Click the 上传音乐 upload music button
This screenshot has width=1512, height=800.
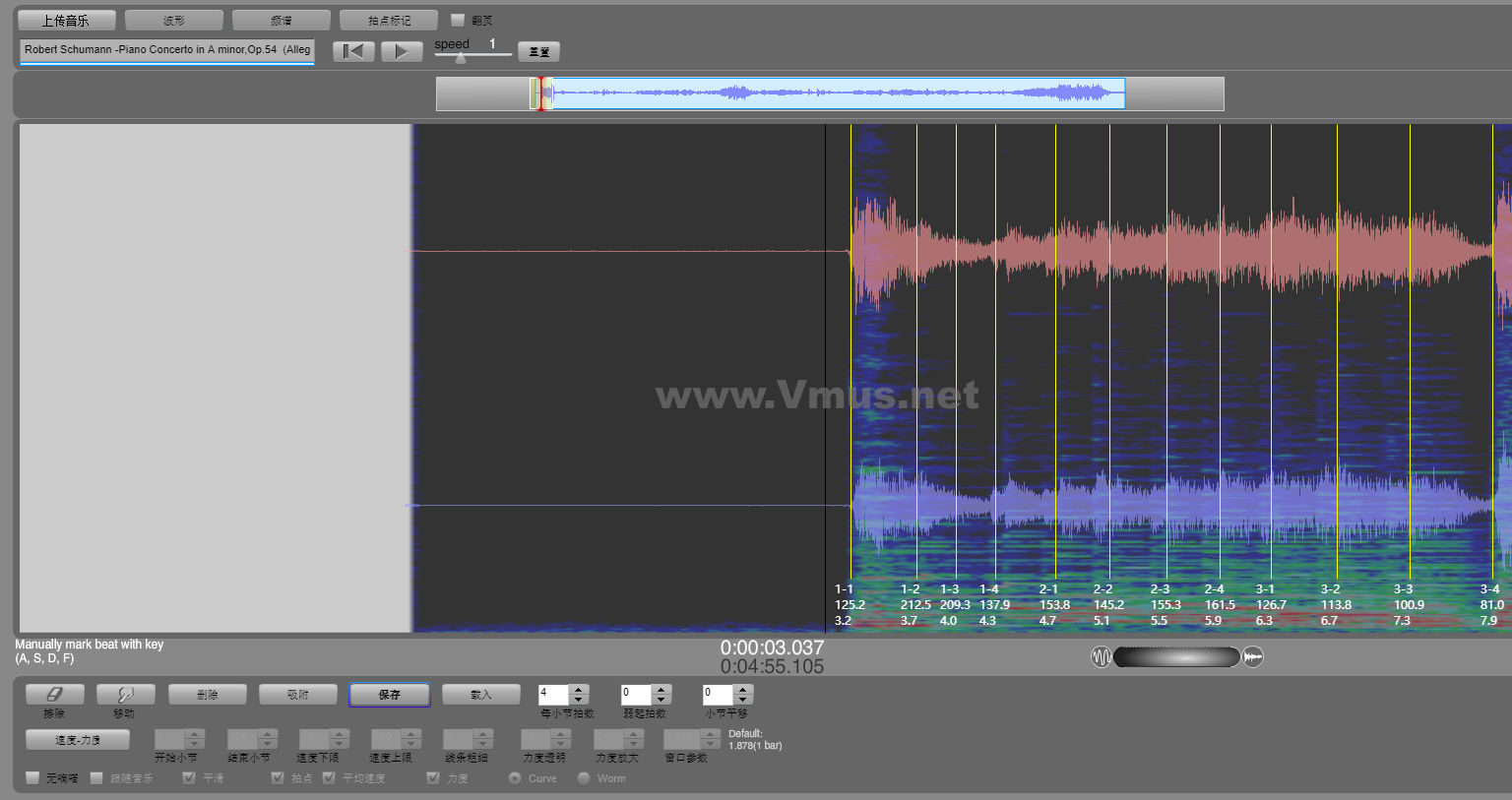click(66, 20)
